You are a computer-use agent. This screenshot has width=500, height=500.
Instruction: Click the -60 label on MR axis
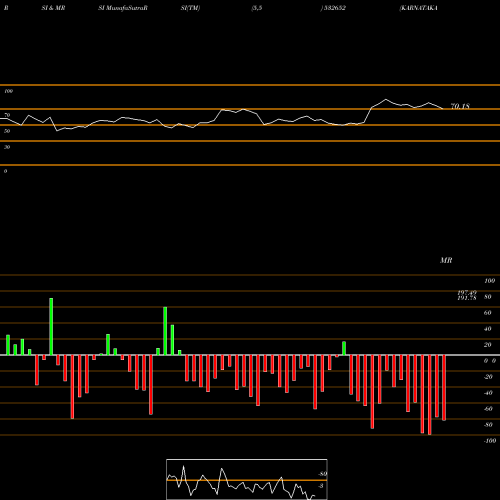pos(488,409)
